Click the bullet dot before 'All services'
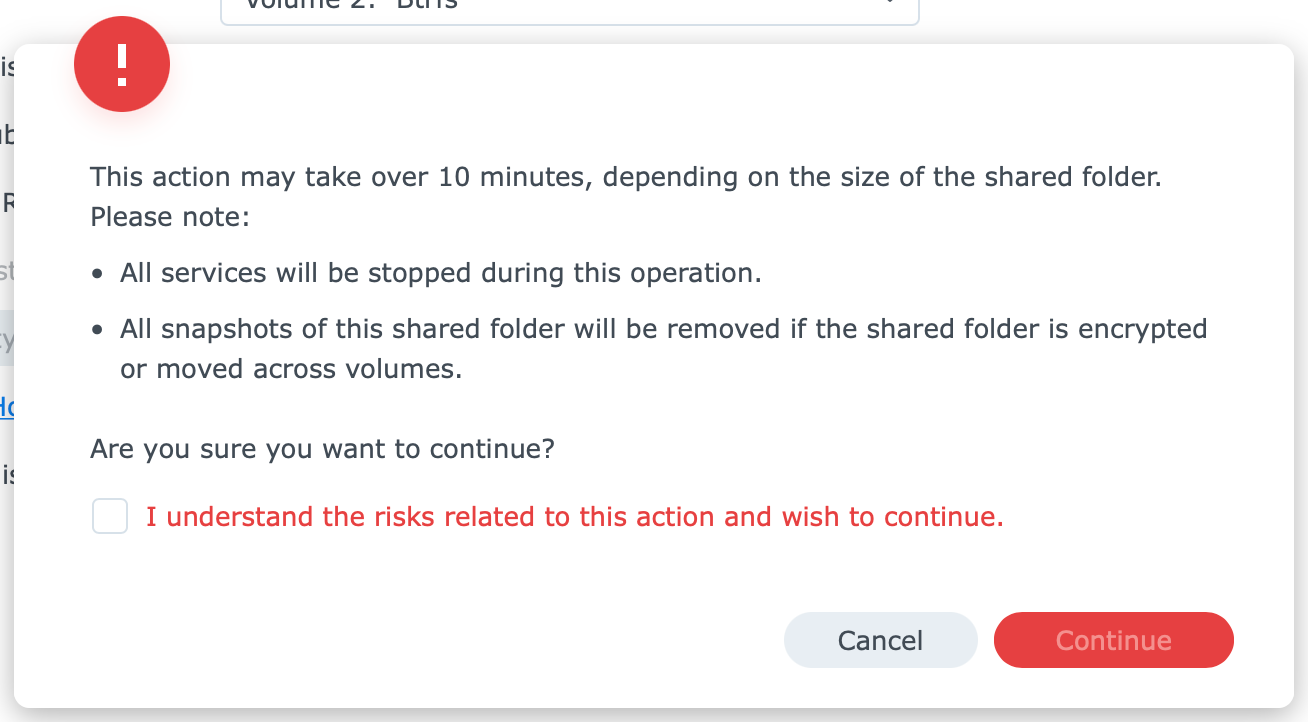1308x722 pixels. (96, 274)
